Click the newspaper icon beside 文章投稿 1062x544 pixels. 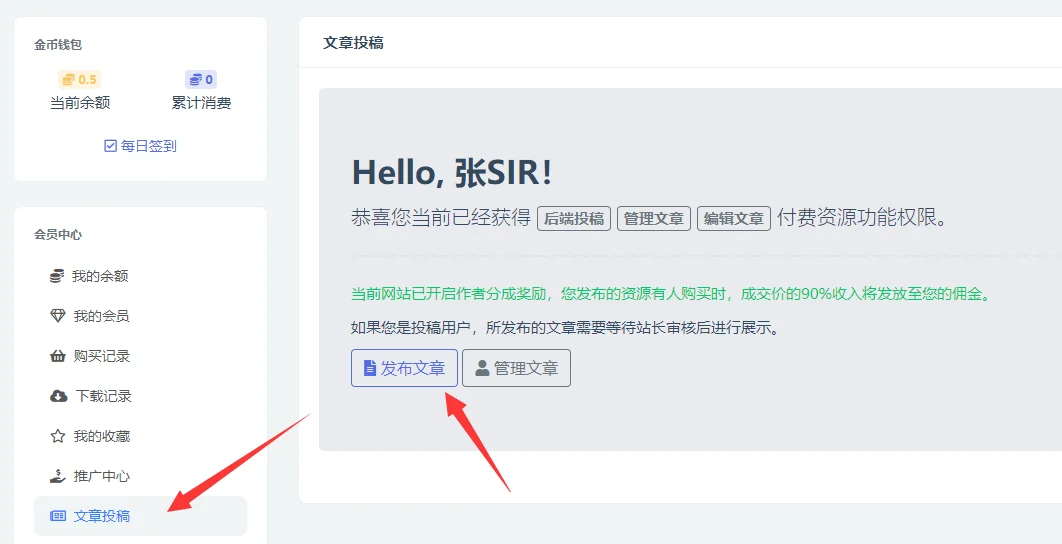[x=58, y=516]
